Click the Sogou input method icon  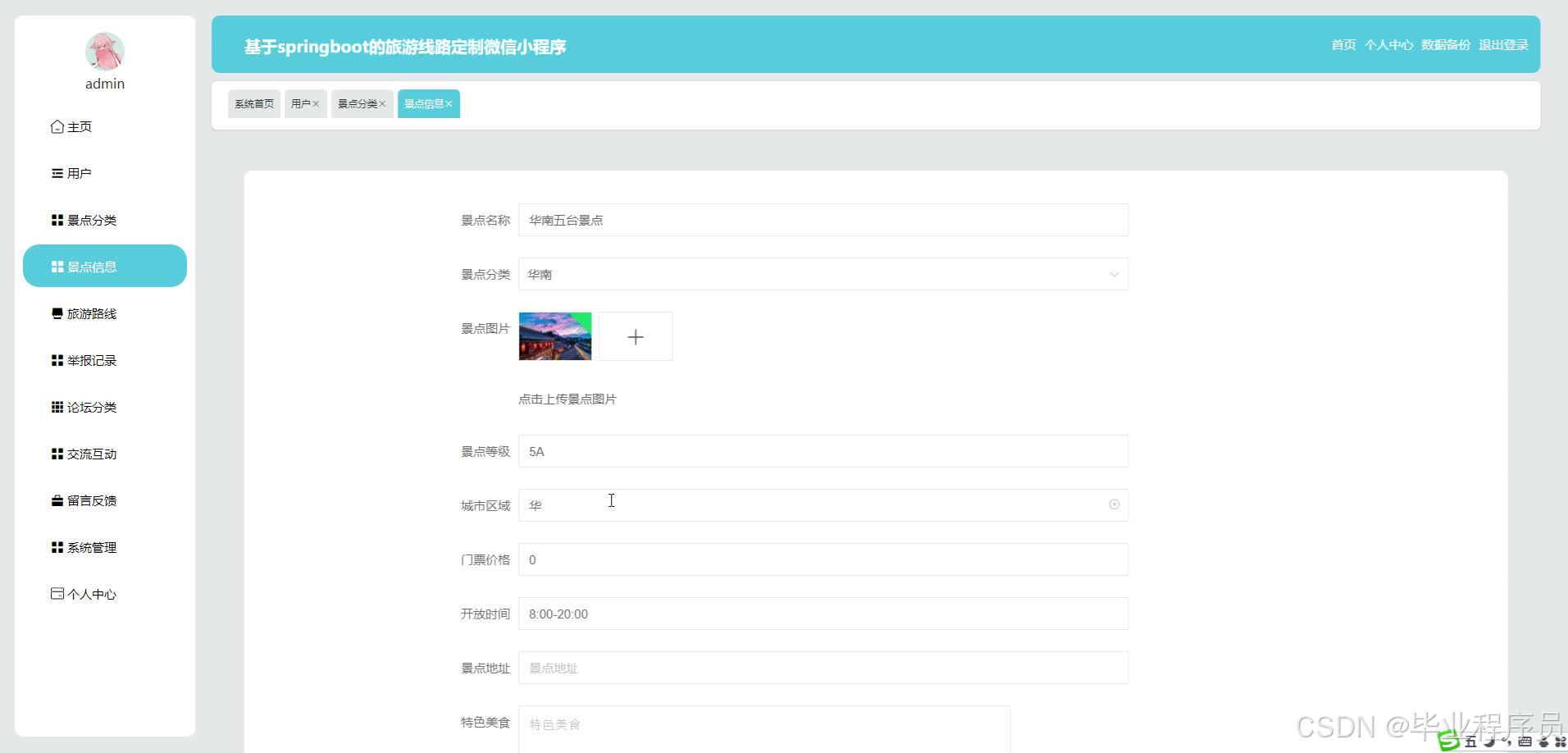point(1450,742)
